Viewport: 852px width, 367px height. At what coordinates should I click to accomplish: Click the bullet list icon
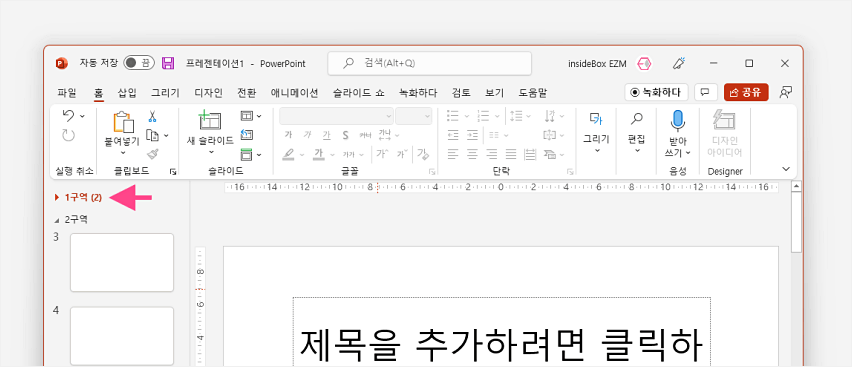452,116
